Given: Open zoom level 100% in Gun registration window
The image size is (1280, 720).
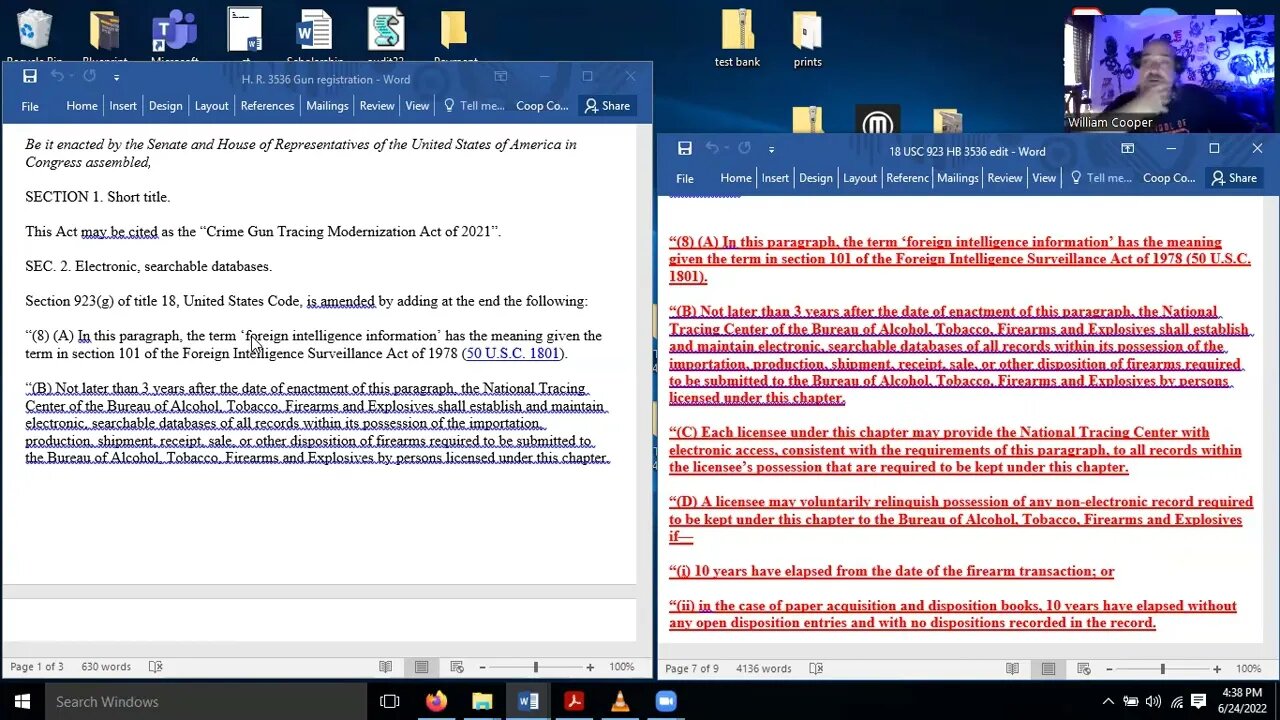Looking at the screenshot, I should pos(622,667).
